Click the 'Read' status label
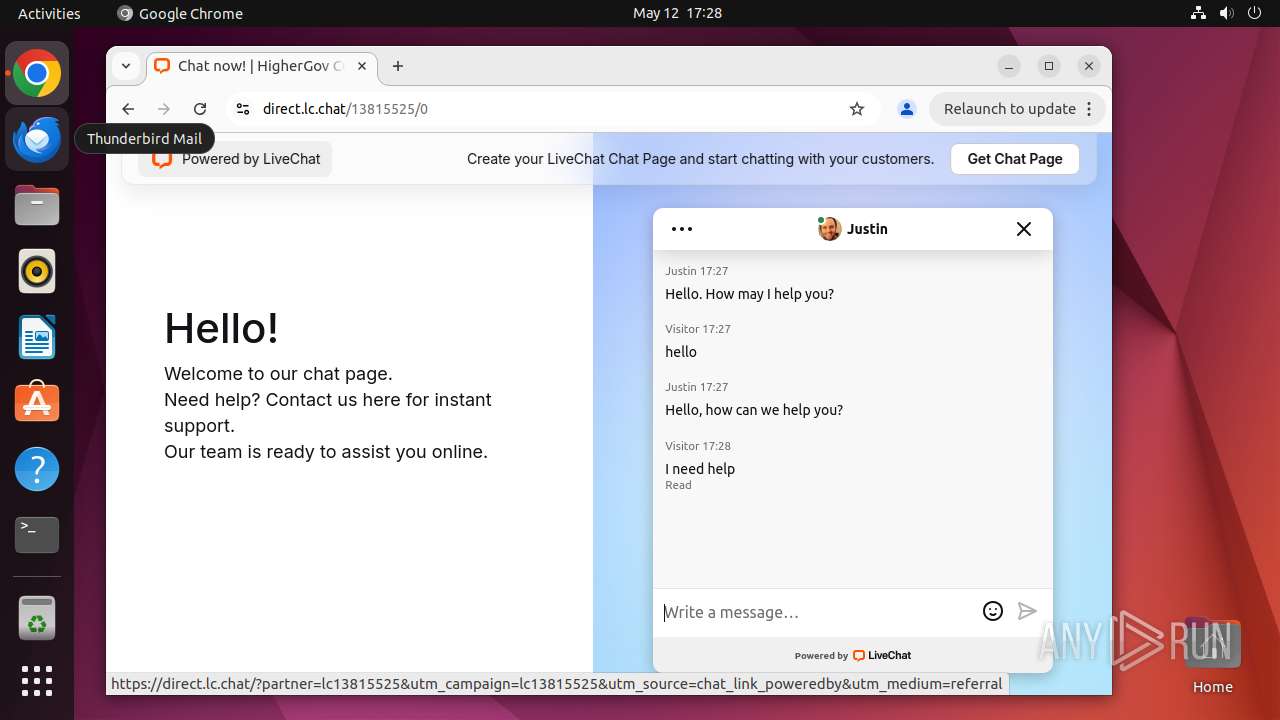Screen dimensions: 1280x720 (678, 485)
